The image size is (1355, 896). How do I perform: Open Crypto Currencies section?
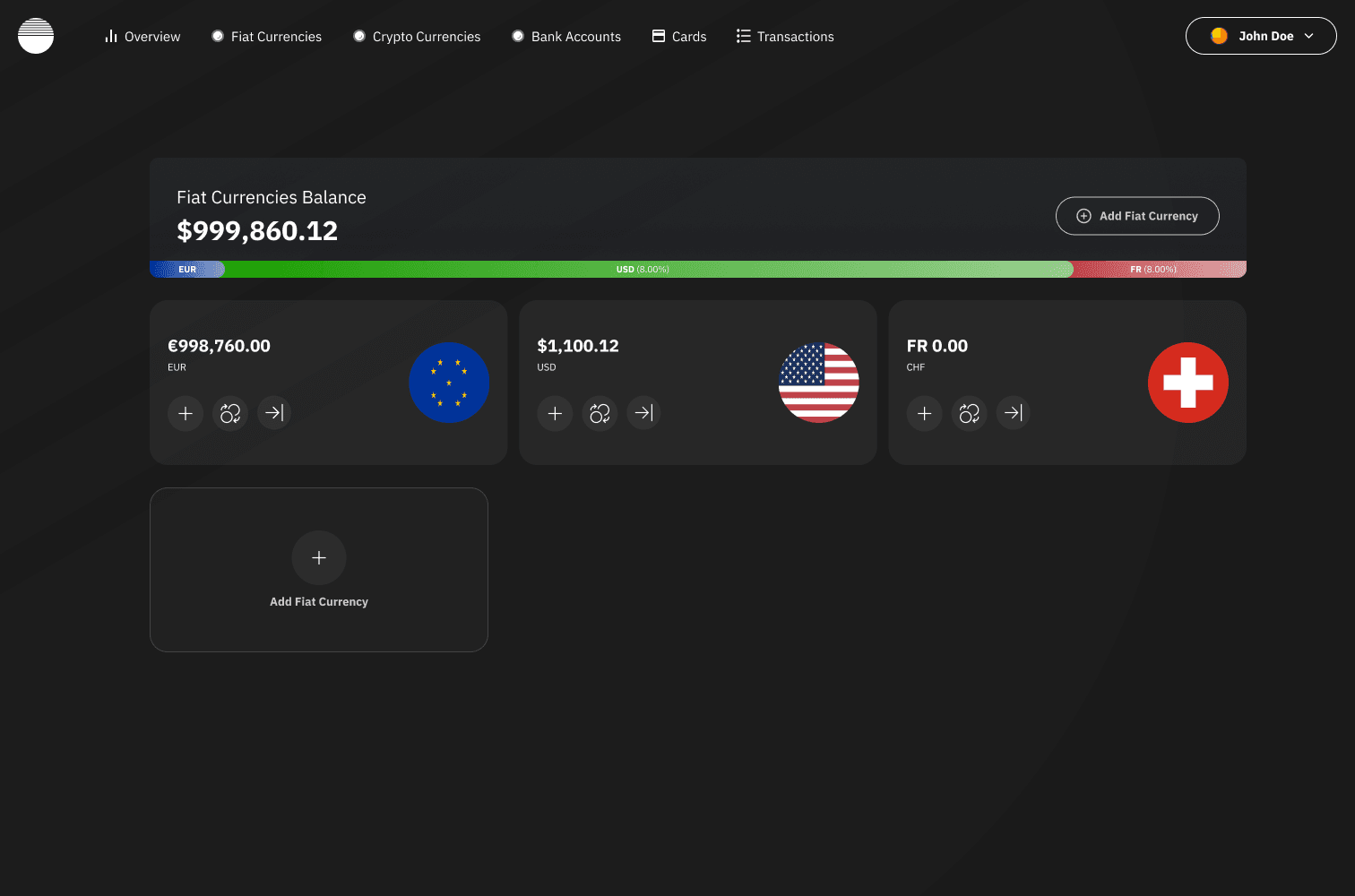pyautogui.click(x=417, y=37)
